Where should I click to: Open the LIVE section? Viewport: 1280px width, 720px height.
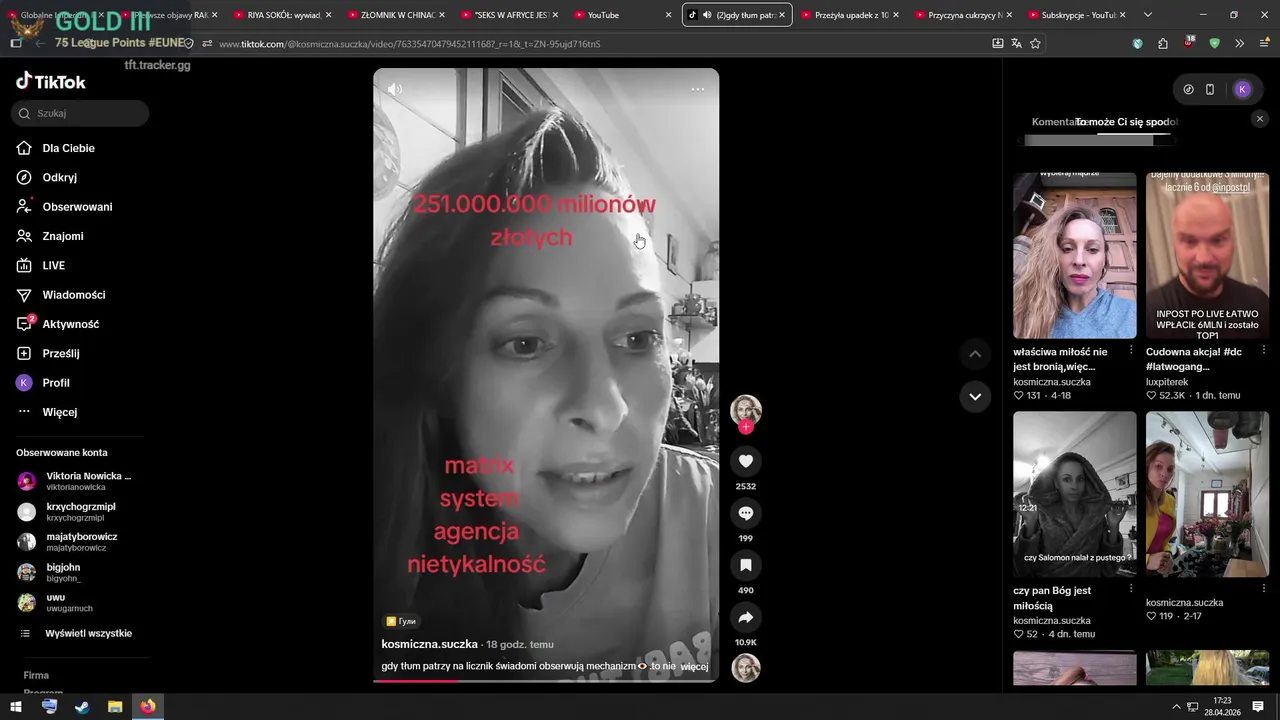(41, 265)
